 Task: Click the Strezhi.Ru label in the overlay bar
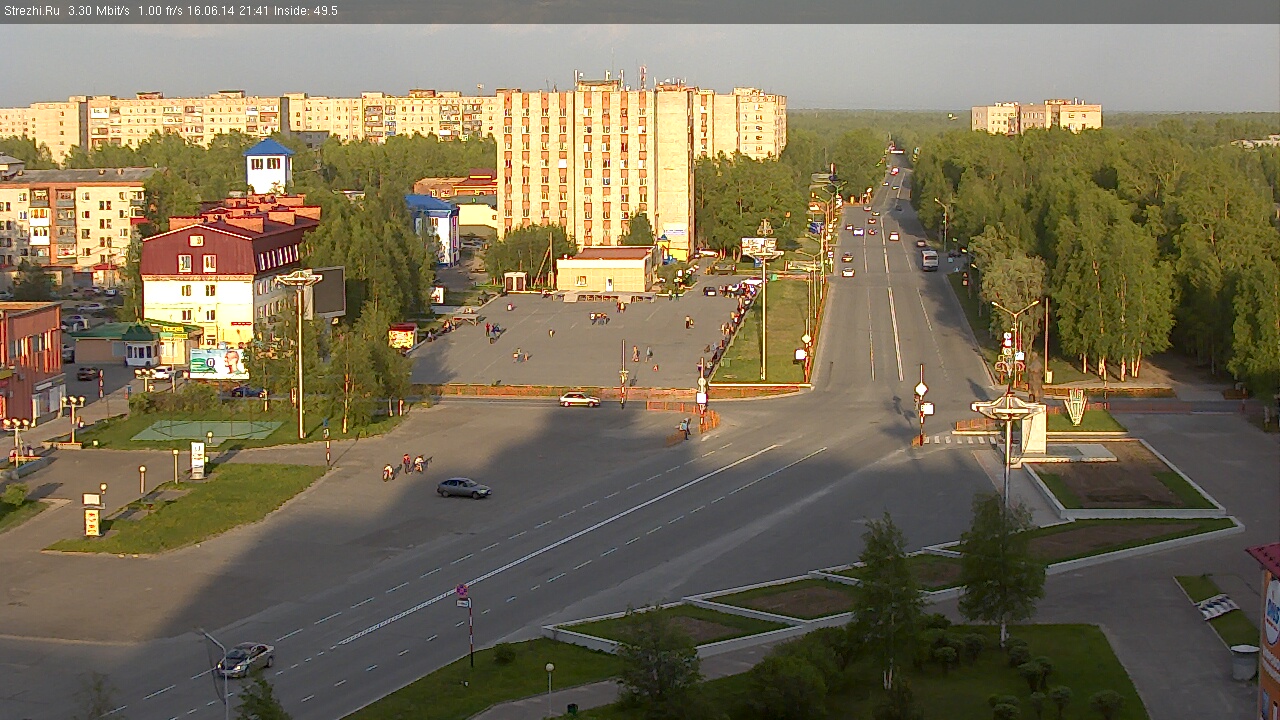[32, 11]
